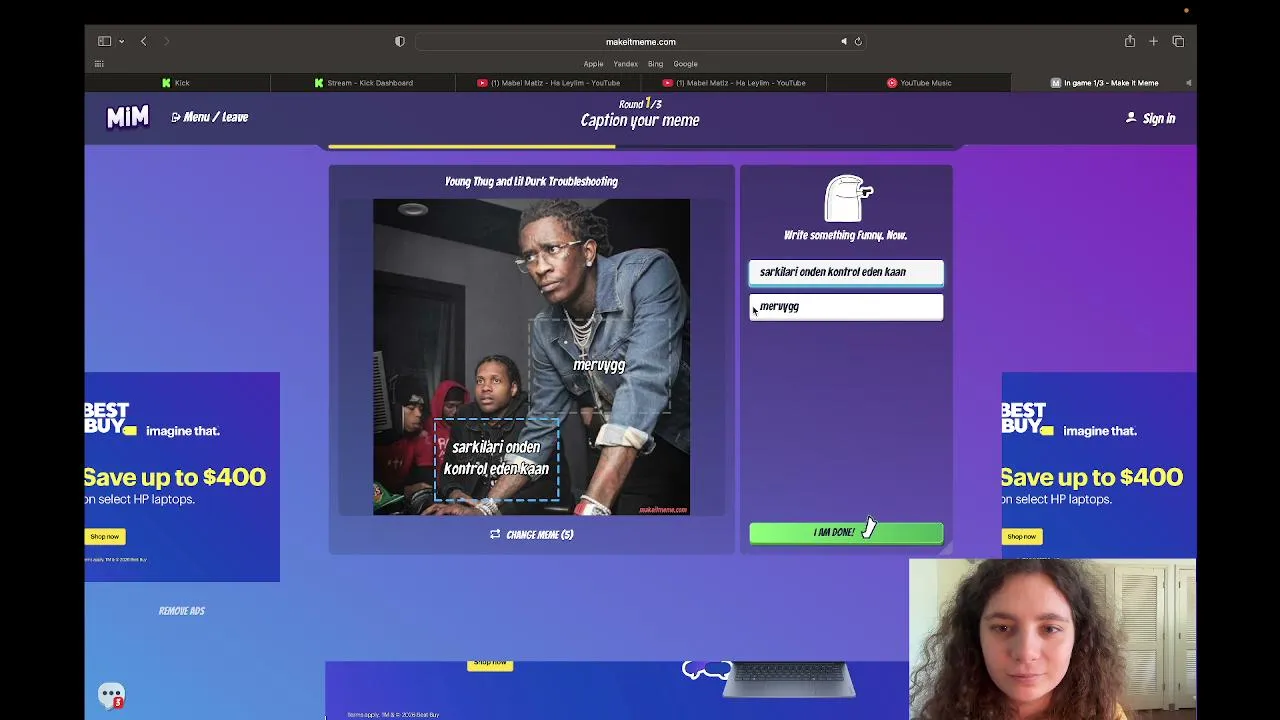Click the 'Caption your meme' heading
Viewport: 1280px width, 720px height.
tap(640, 121)
